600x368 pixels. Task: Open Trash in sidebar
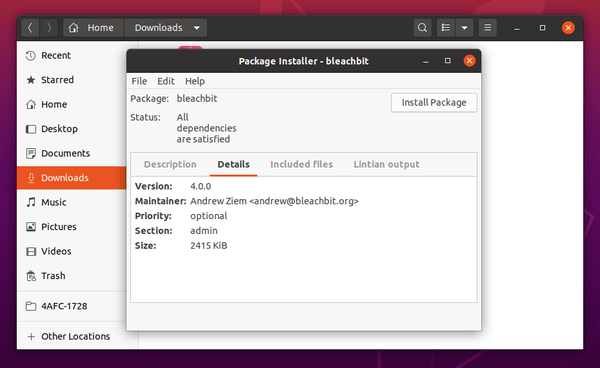[x=72, y=276]
